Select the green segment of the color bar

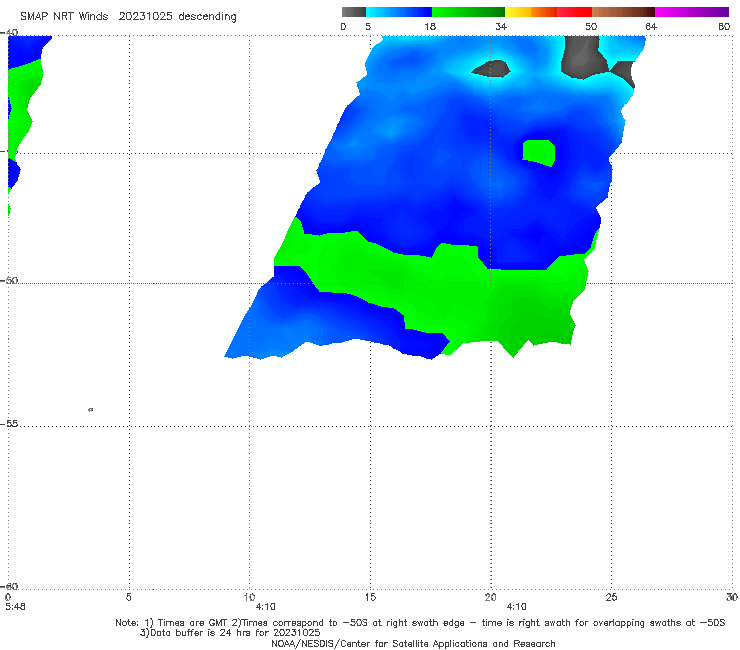468,12
